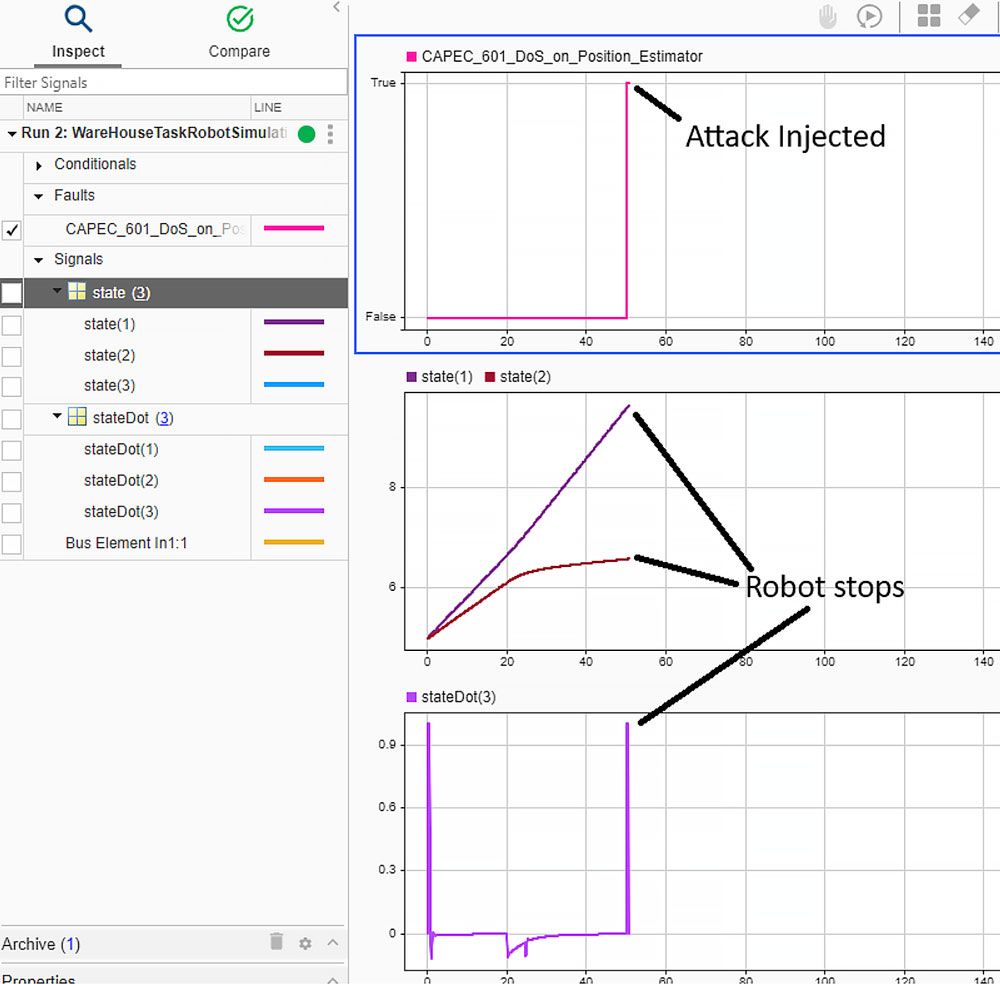This screenshot has width=1000, height=984.
Task: Click the Archive trash delete icon
Action: (277, 942)
